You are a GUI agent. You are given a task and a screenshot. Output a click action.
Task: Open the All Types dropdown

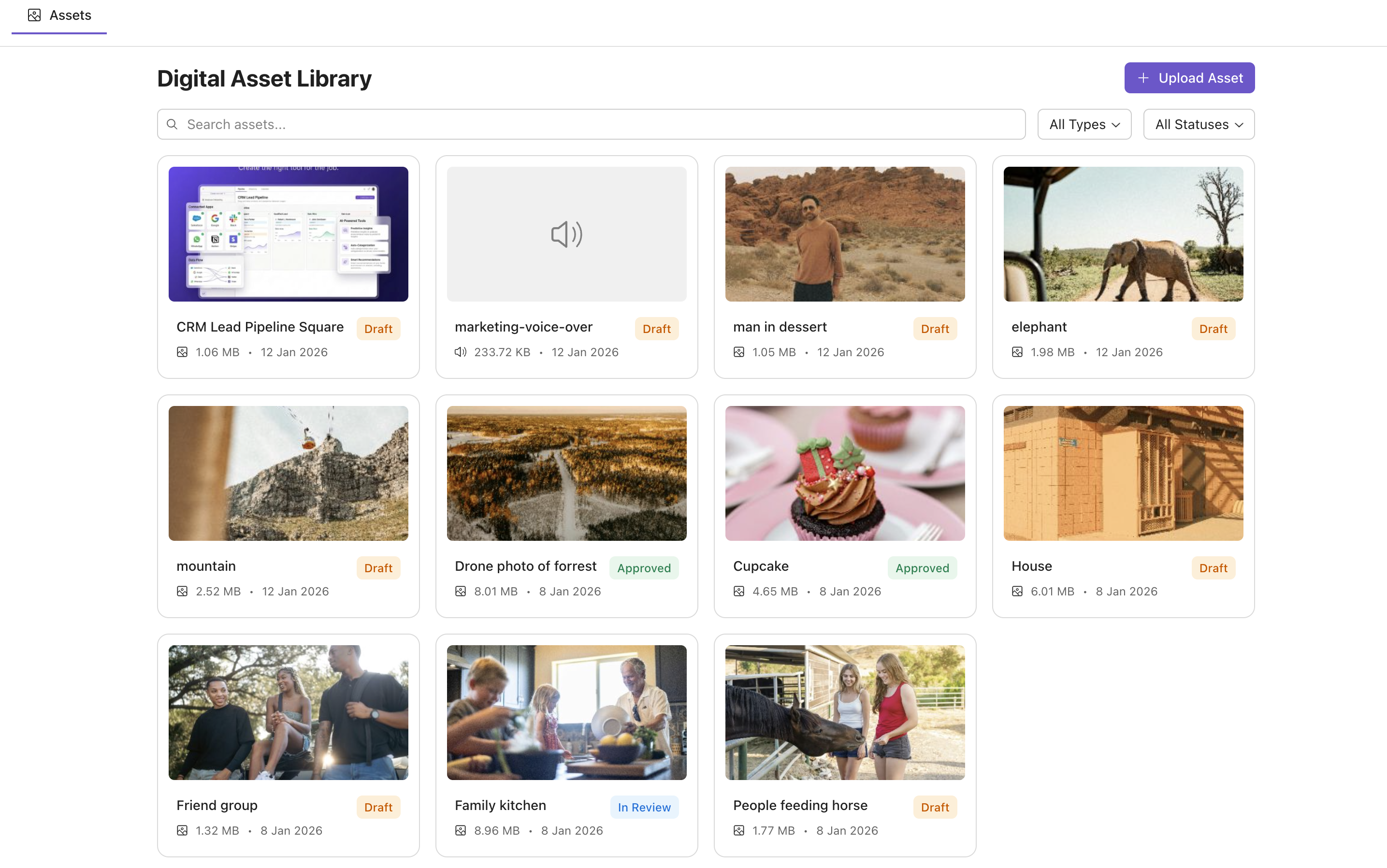1084,124
